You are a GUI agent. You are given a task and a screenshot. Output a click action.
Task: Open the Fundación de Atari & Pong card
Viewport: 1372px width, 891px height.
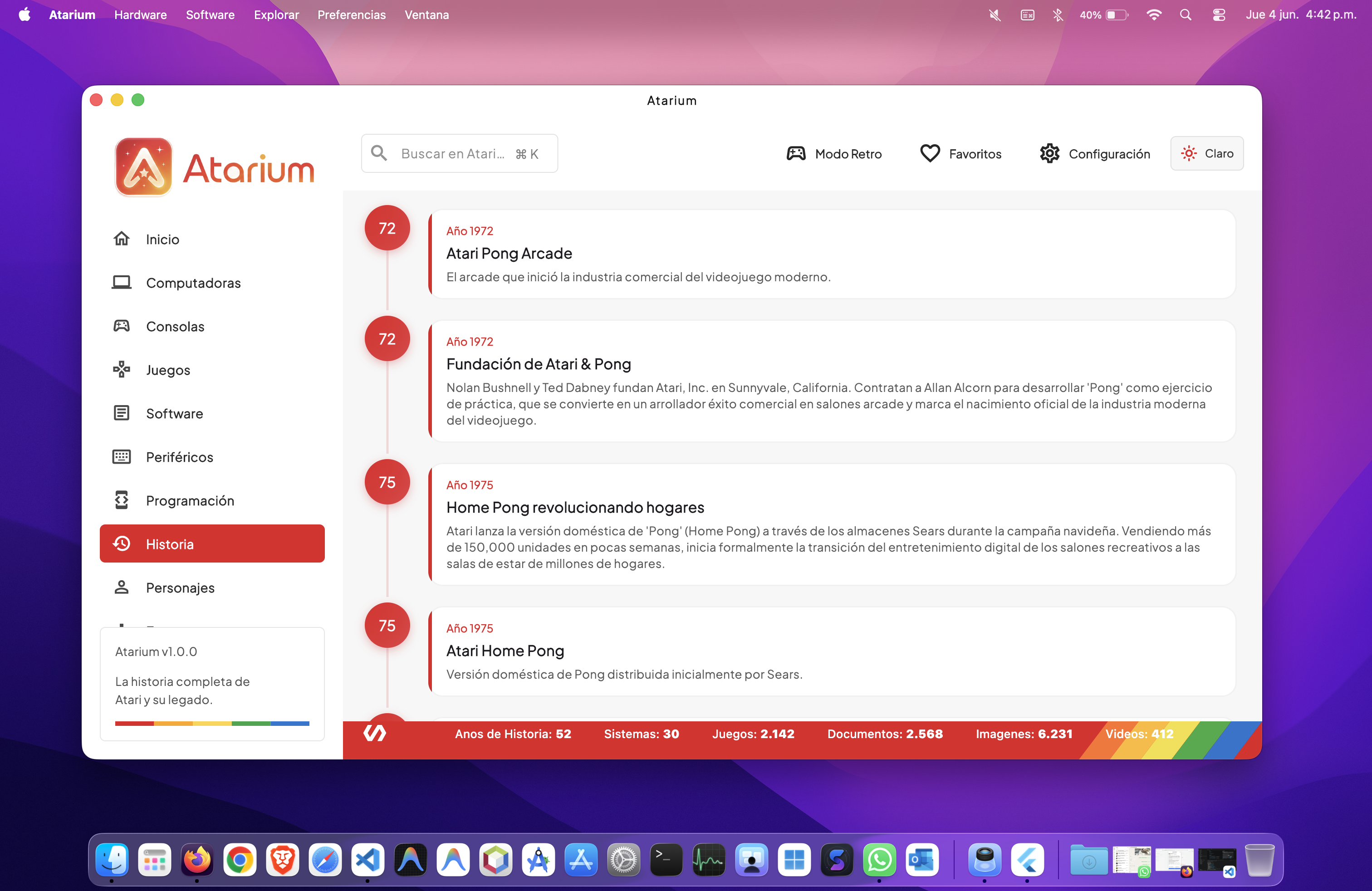[832, 381]
